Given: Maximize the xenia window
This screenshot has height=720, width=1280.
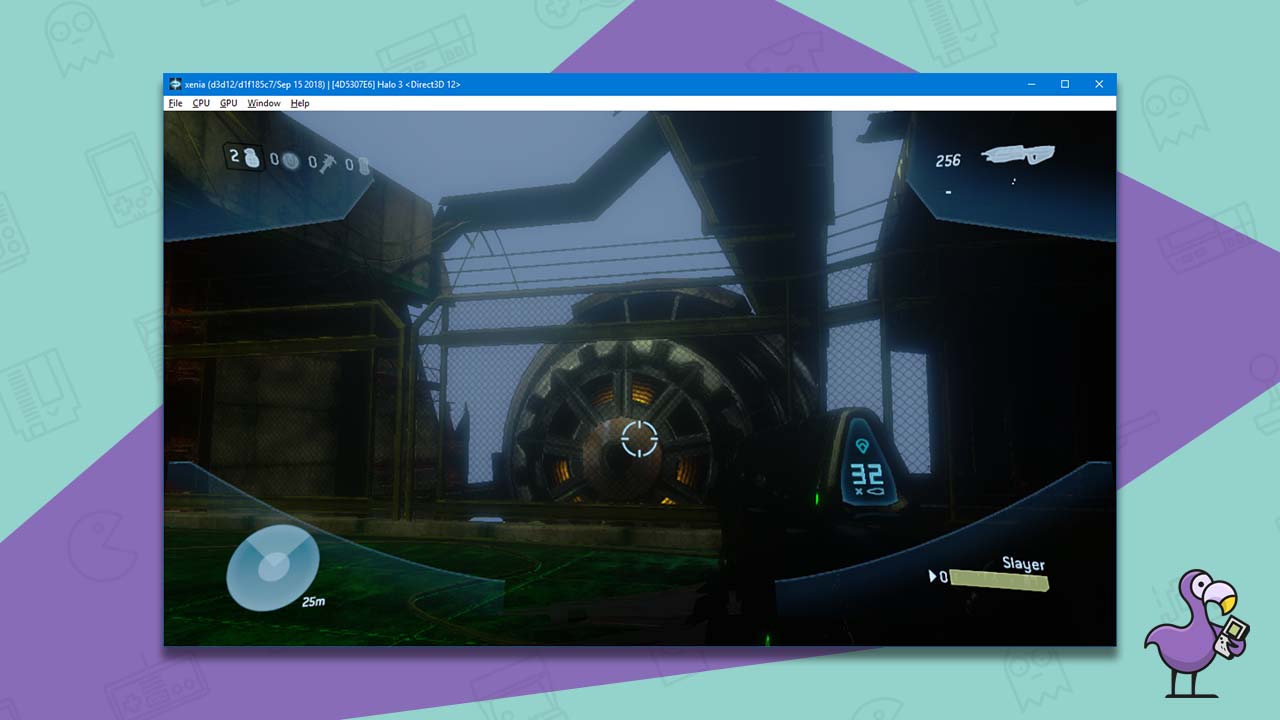Looking at the screenshot, I should [x=1065, y=84].
